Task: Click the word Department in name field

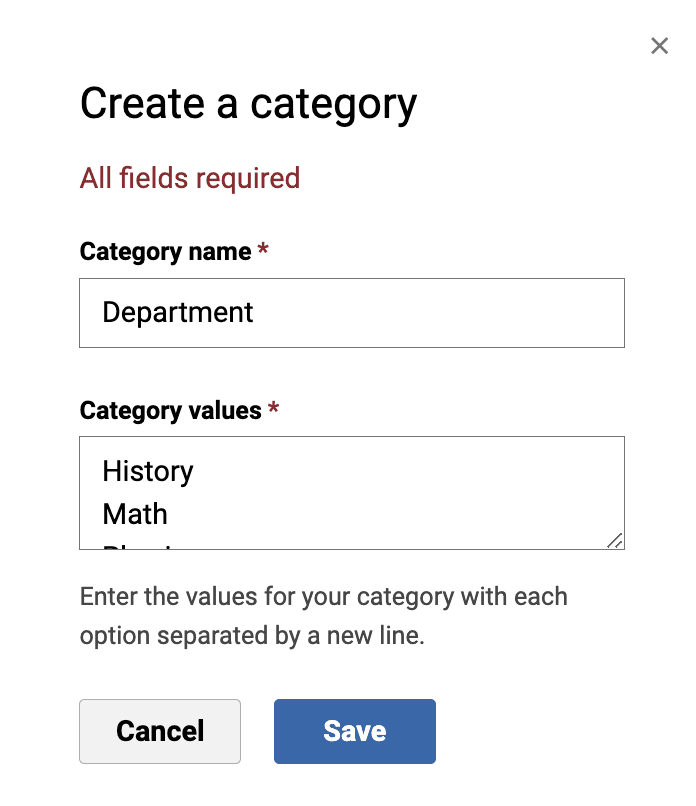Action: [x=178, y=313]
